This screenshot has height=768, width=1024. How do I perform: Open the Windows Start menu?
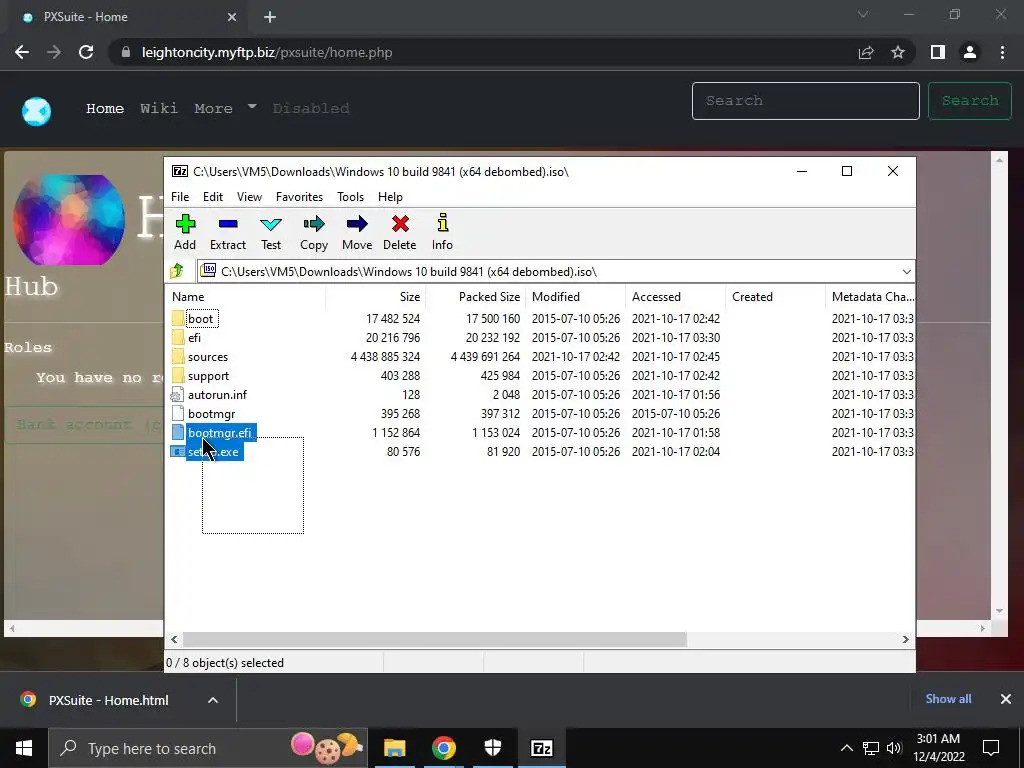(x=24, y=748)
